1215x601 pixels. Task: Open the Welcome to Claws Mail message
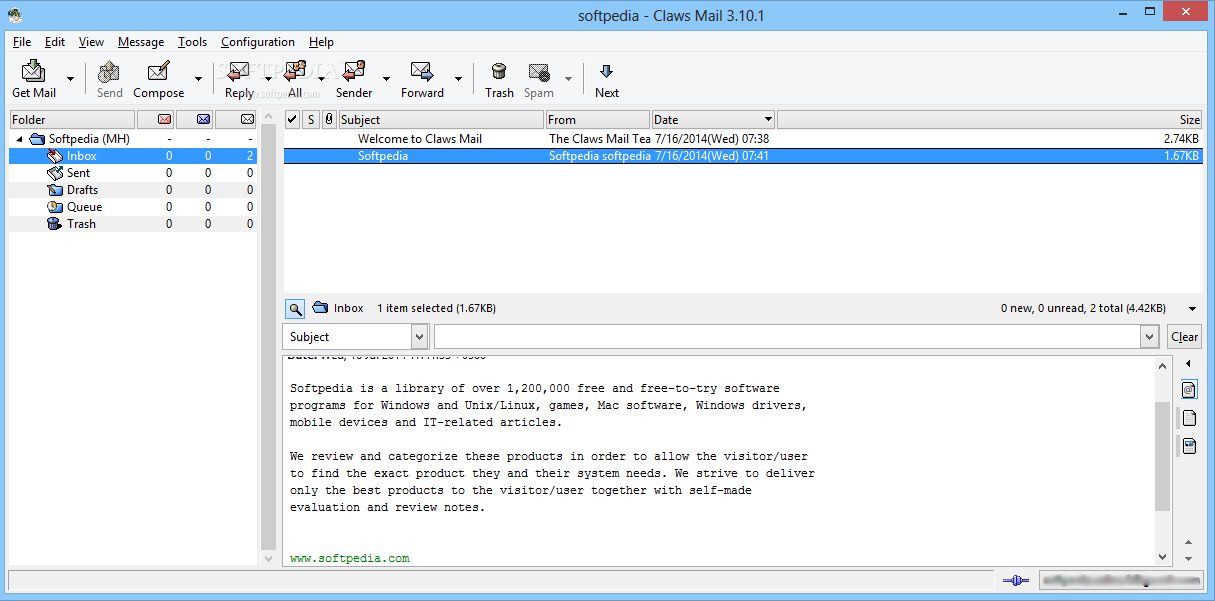pos(743,139)
